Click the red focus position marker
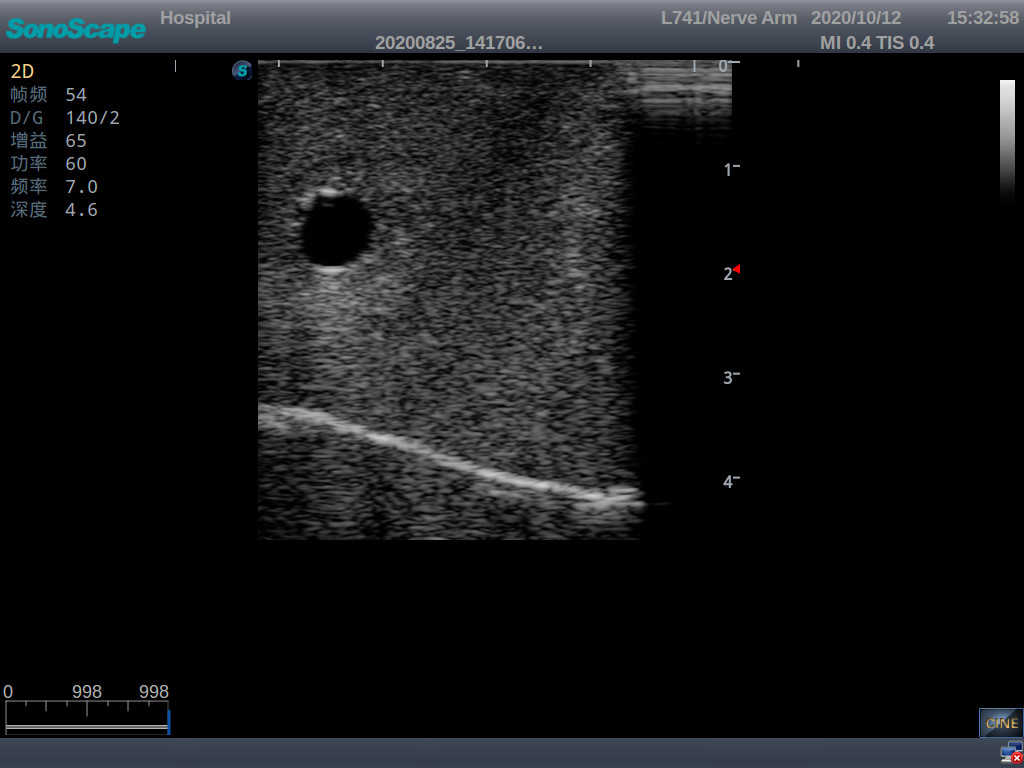The width and height of the screenshot is (1024, 768). click(x=737, y=268)
